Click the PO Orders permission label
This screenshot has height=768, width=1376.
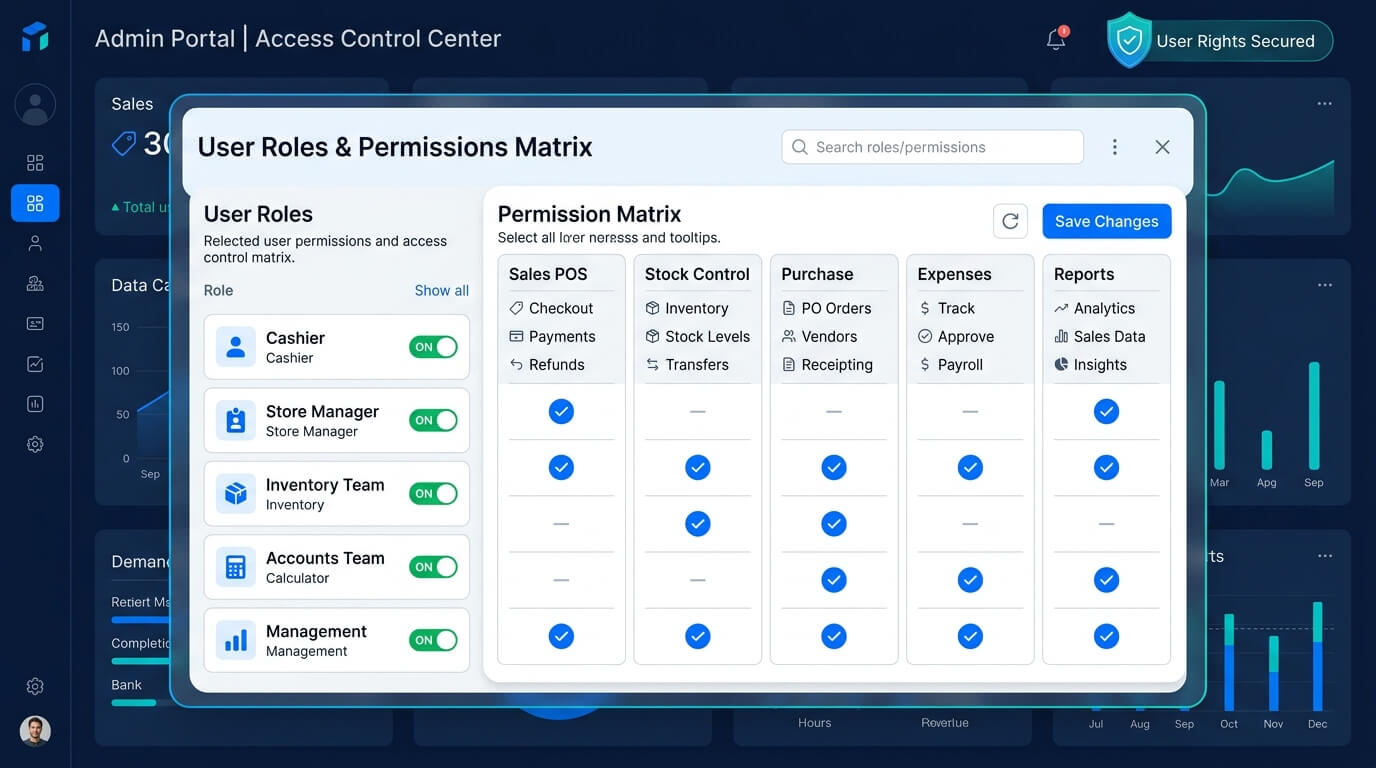coord(836,308)
